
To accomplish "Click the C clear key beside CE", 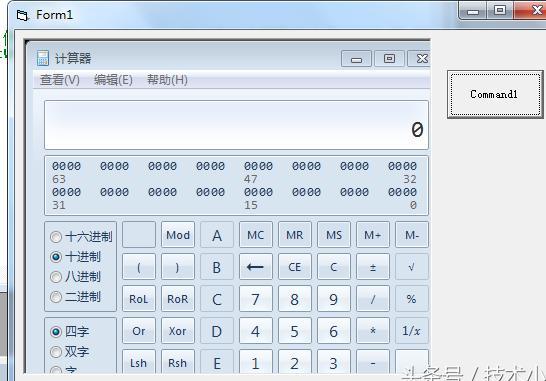I will (x=334, y=267).
